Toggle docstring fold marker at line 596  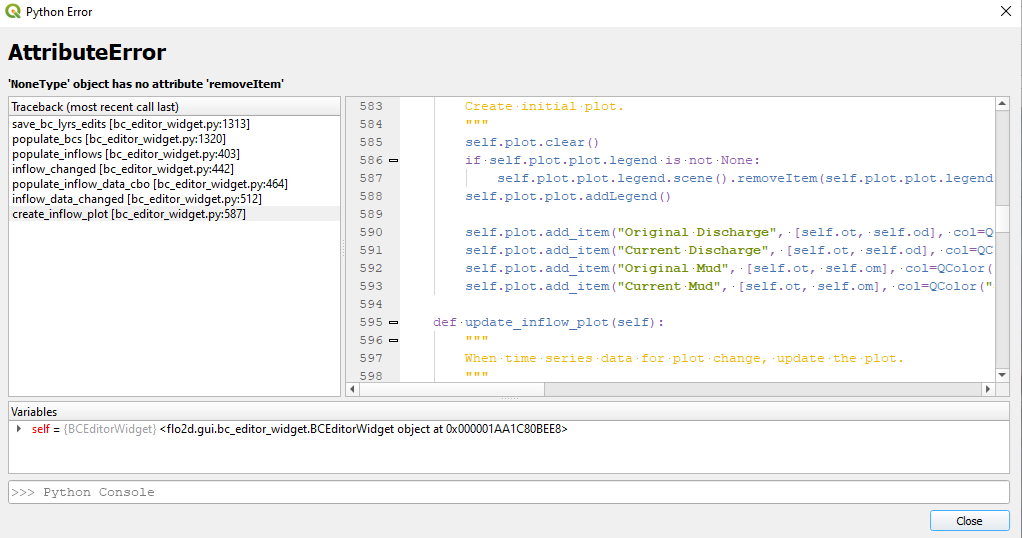tap(393, 340)
